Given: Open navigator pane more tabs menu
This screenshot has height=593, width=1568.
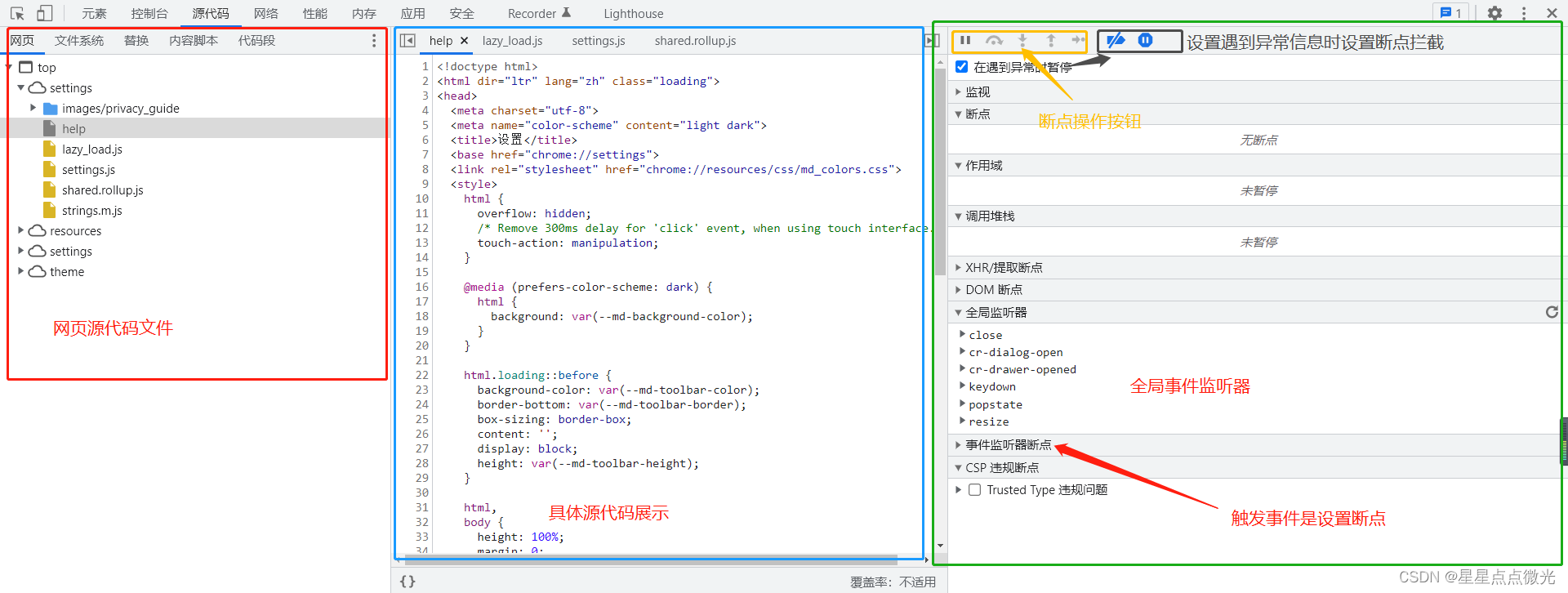Looking at the screenshot, I should [374, 41].
